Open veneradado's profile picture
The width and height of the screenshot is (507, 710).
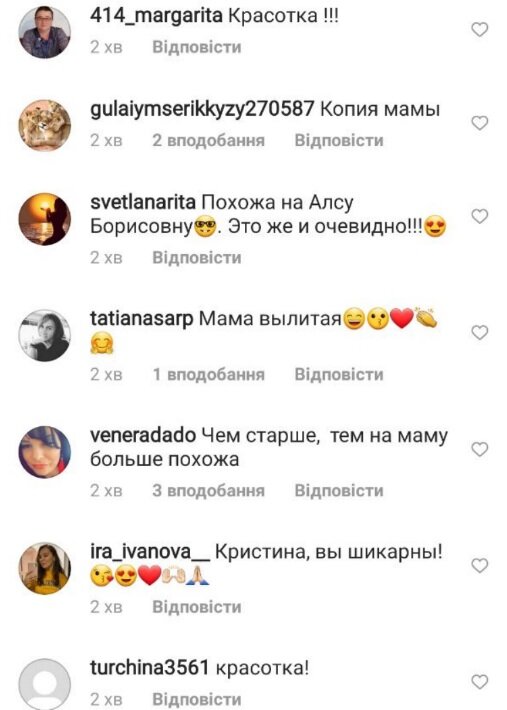click(44, 452)
